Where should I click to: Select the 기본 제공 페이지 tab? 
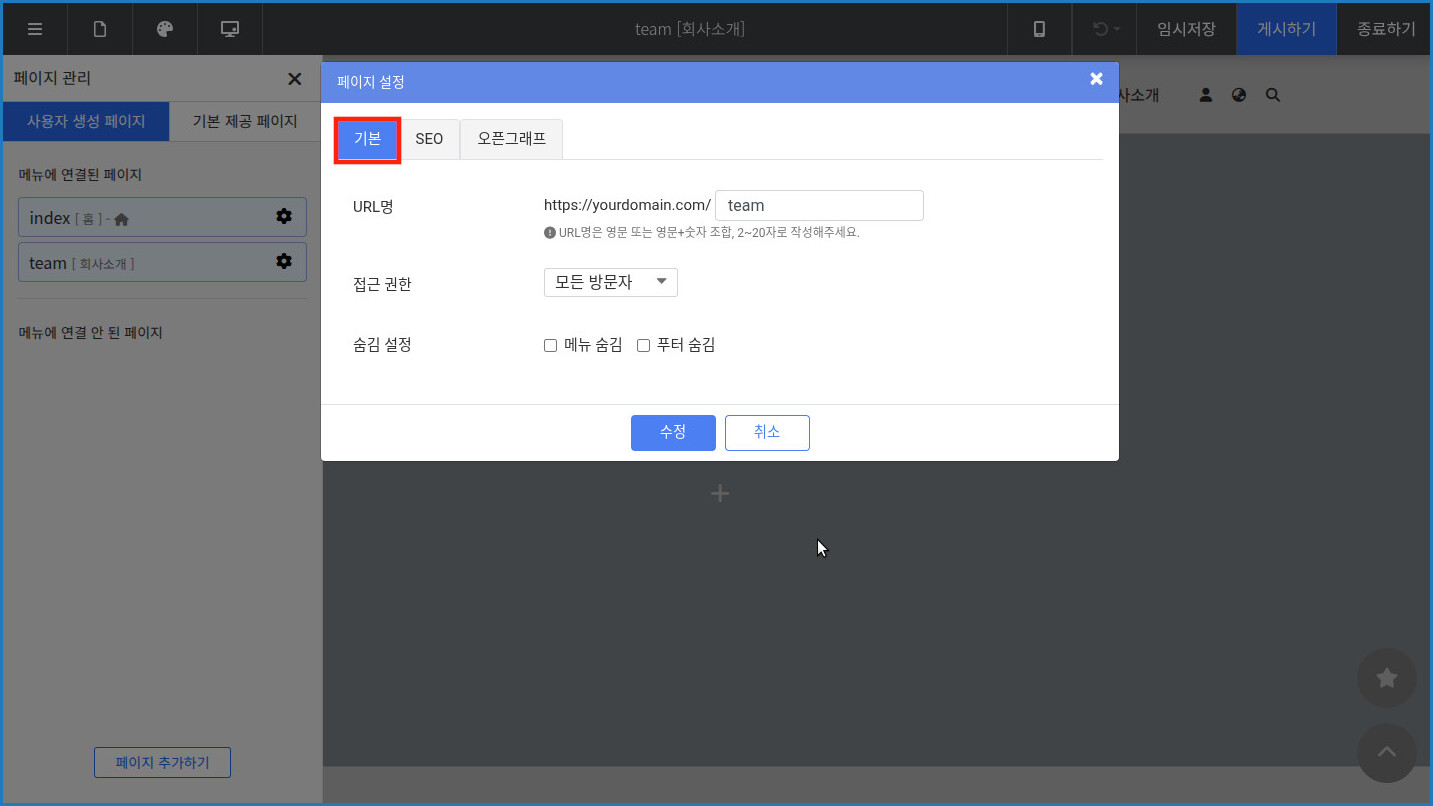(x=245, y=121)
